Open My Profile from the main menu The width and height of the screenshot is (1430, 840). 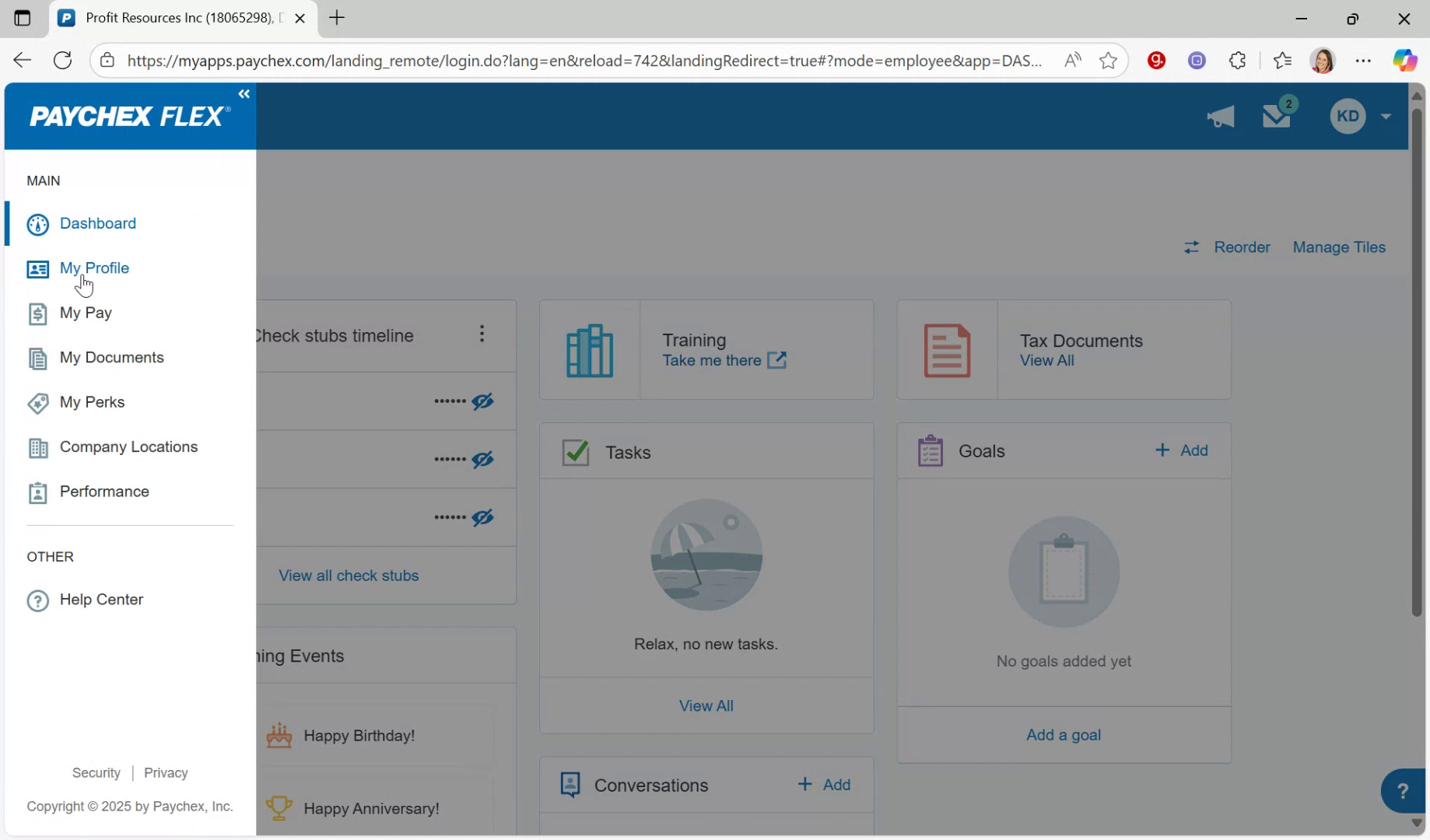tap(94, 268)
